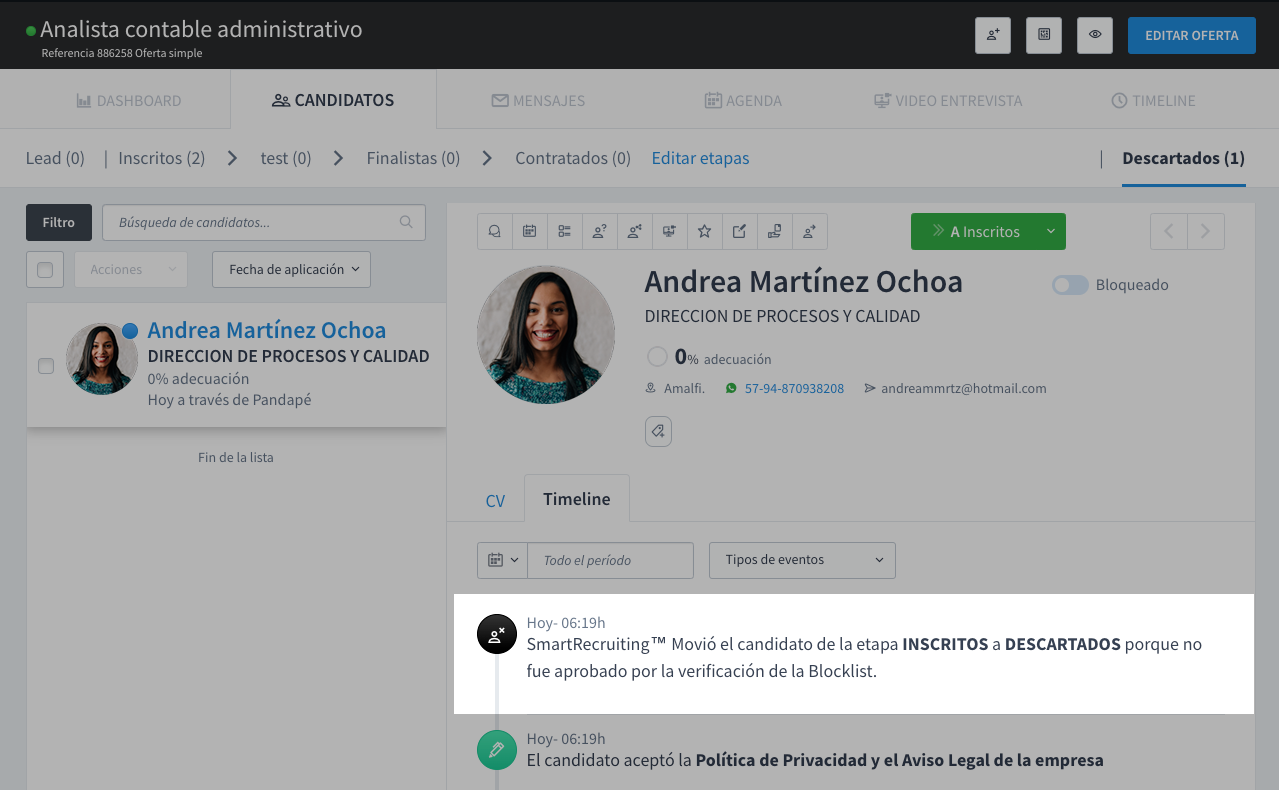Open the Mensajes tab
This screenshot has width=1279, height=790.
point(538,101)
